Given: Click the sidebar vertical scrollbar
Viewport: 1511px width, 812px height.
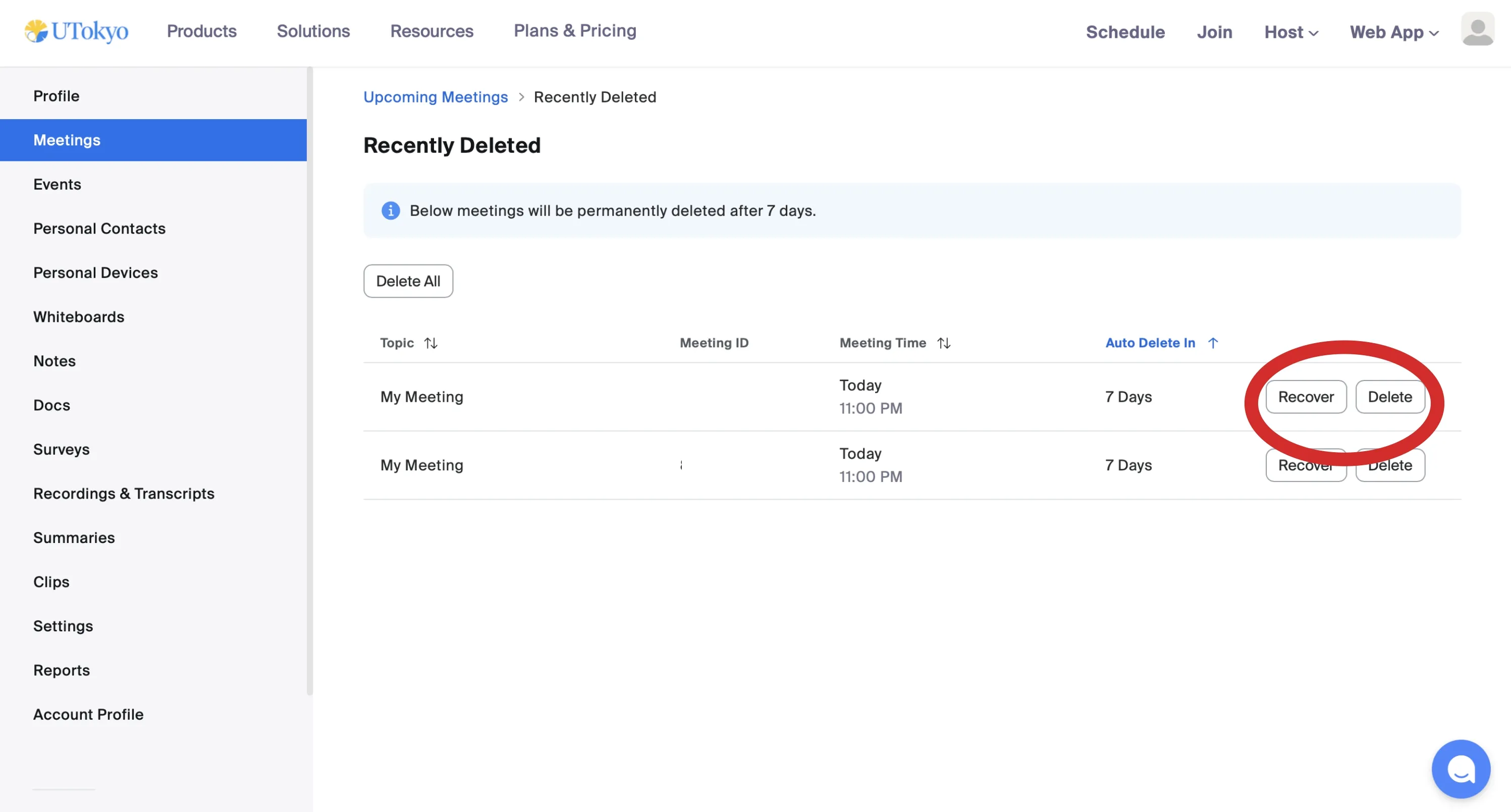Looking at the screenshot, I should point(310,382).
